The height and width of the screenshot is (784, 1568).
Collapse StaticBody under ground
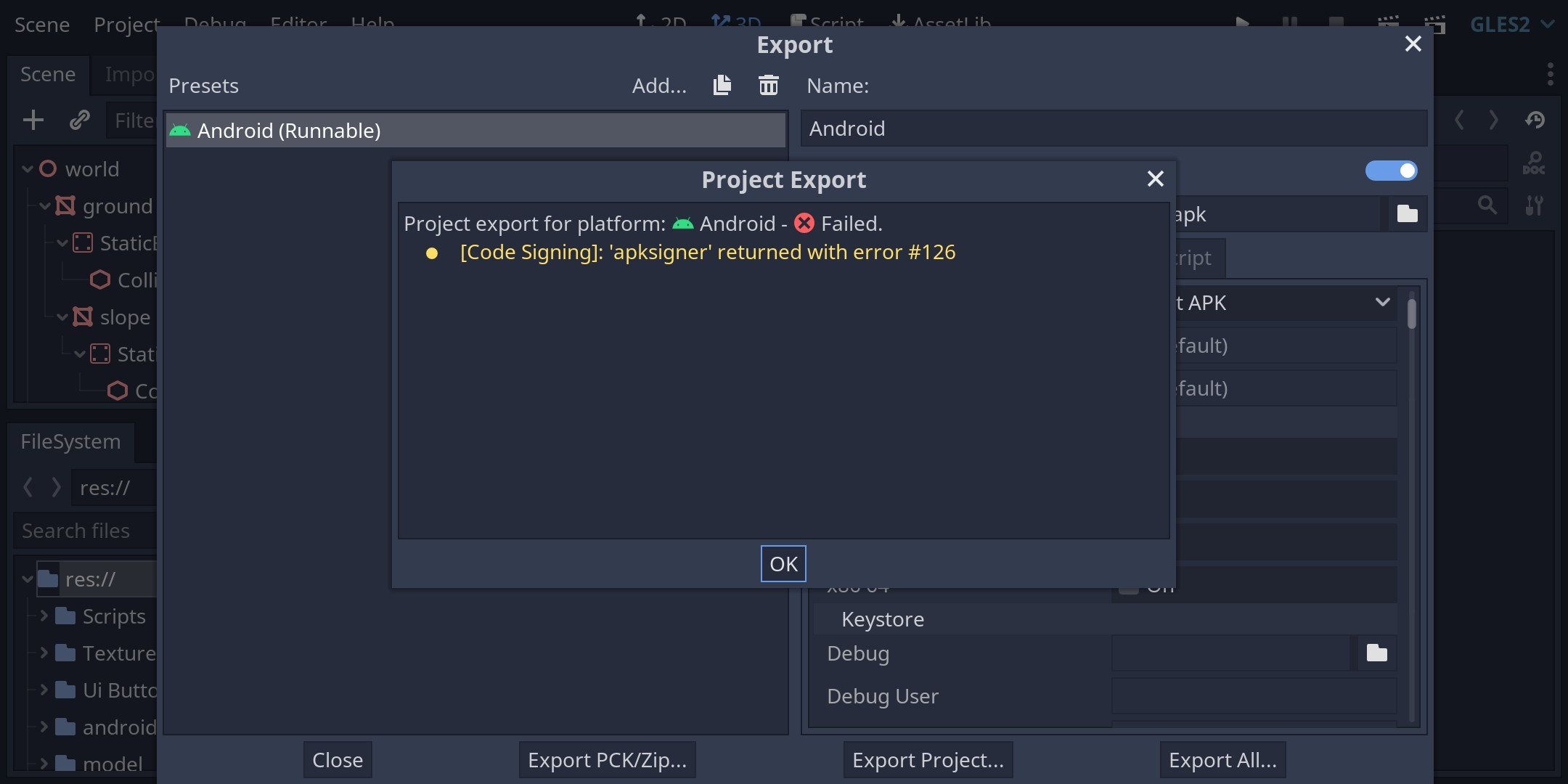pyautogui.click(x=62, y=243)
